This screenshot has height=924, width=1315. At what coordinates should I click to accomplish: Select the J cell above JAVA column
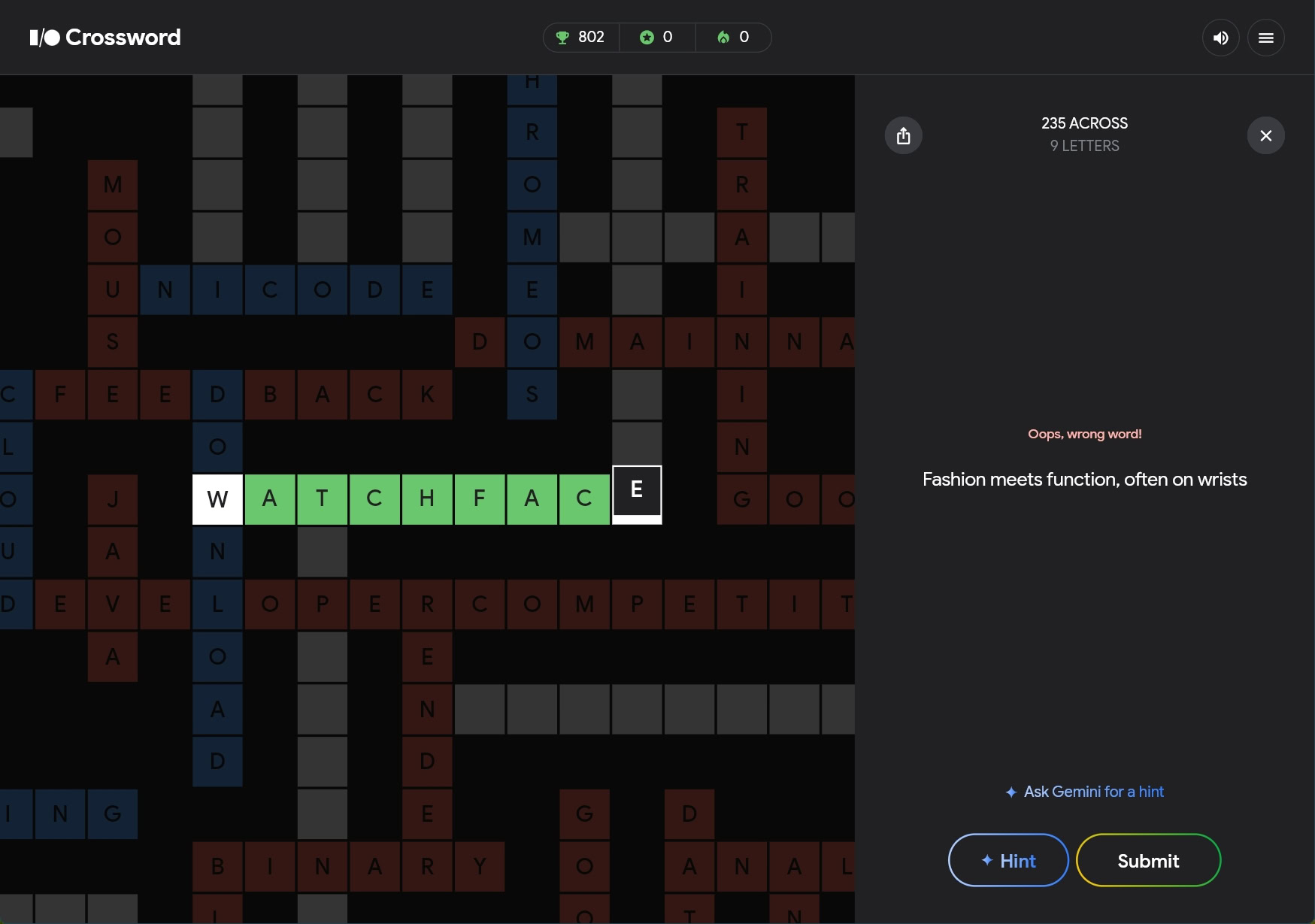point(113,498)
